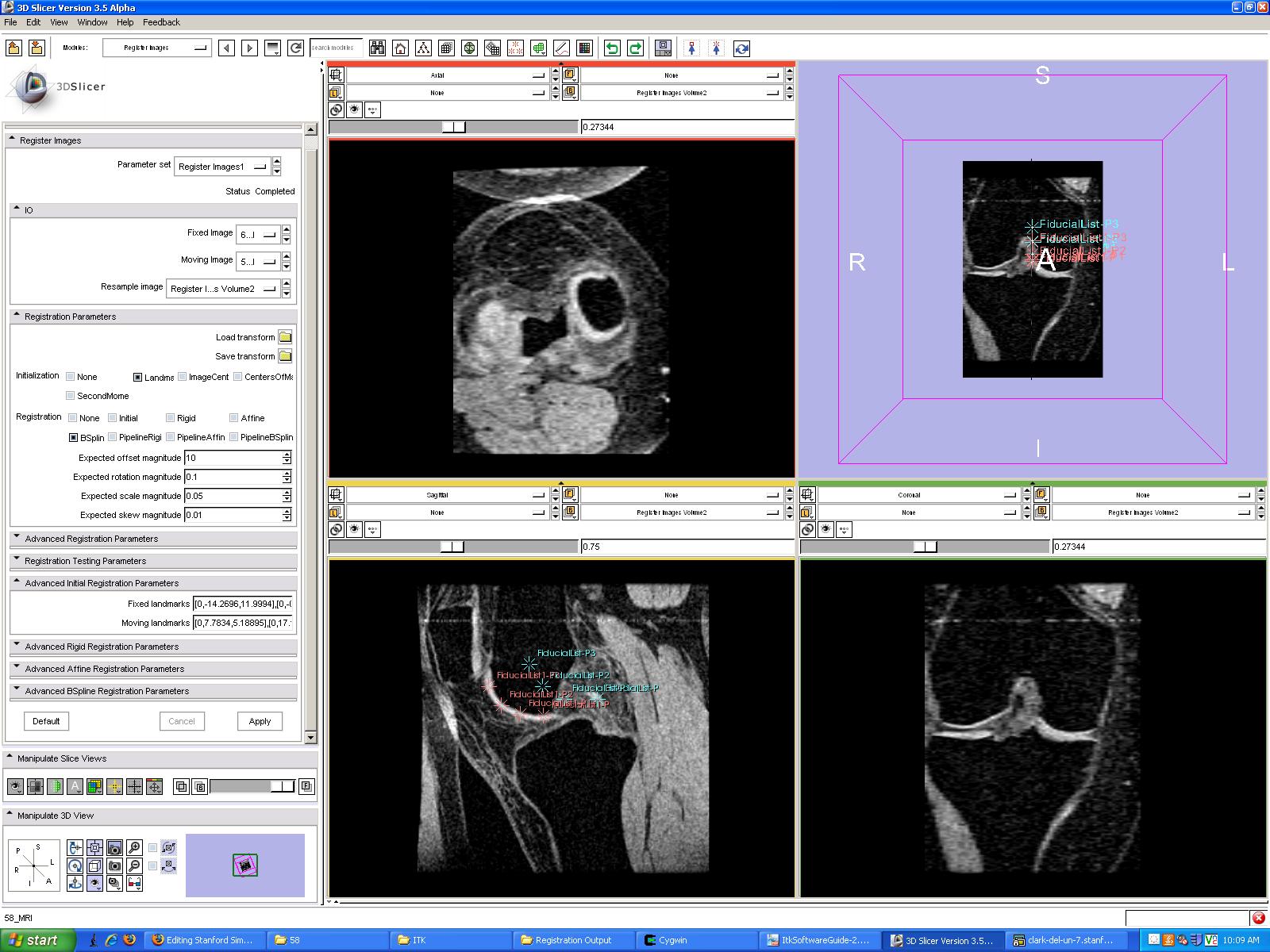Open the Modules dropdown showing Register Images
The image size is (1270, 952).
tap(157, 48)
